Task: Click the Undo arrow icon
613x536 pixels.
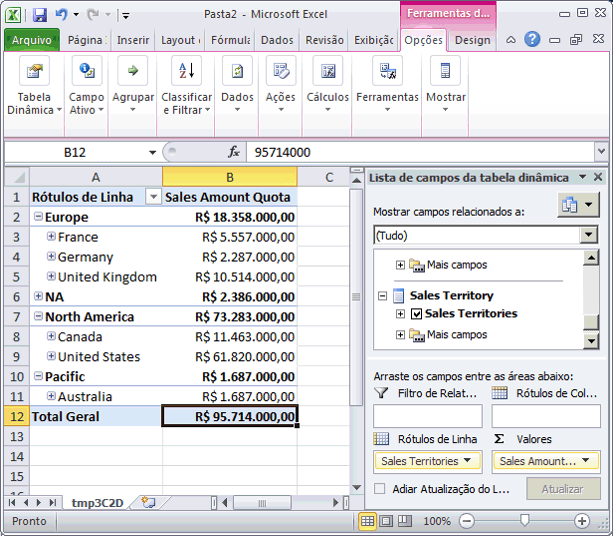Action: pyautogui.click(x=61, y=14)
